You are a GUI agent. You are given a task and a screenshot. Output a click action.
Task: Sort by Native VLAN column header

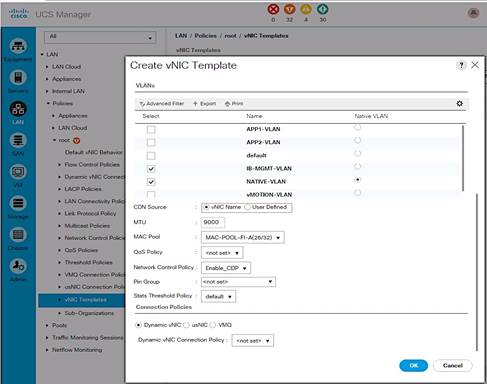click(371, 116)
